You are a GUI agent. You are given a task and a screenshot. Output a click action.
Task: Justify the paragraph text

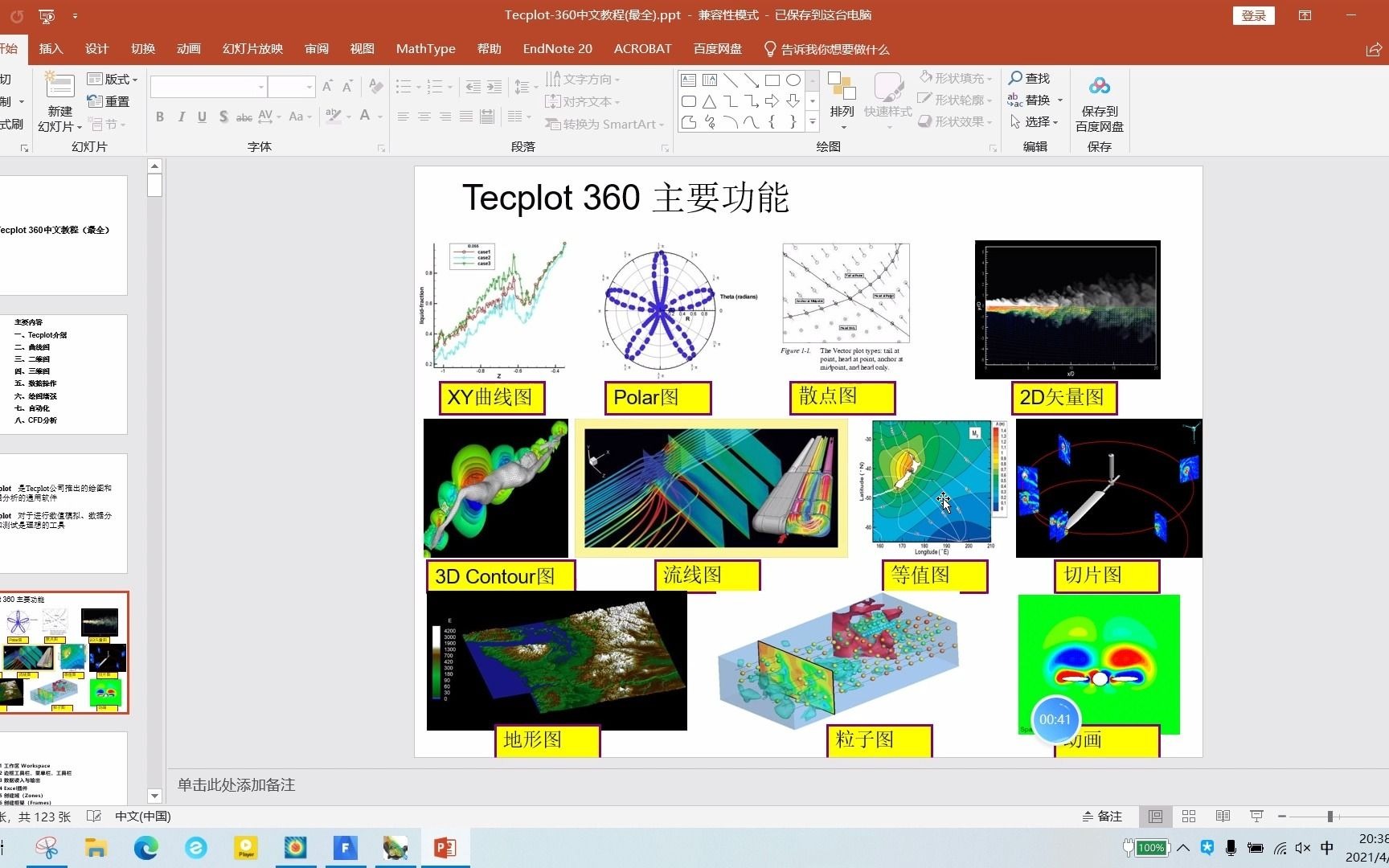point(466,117)
